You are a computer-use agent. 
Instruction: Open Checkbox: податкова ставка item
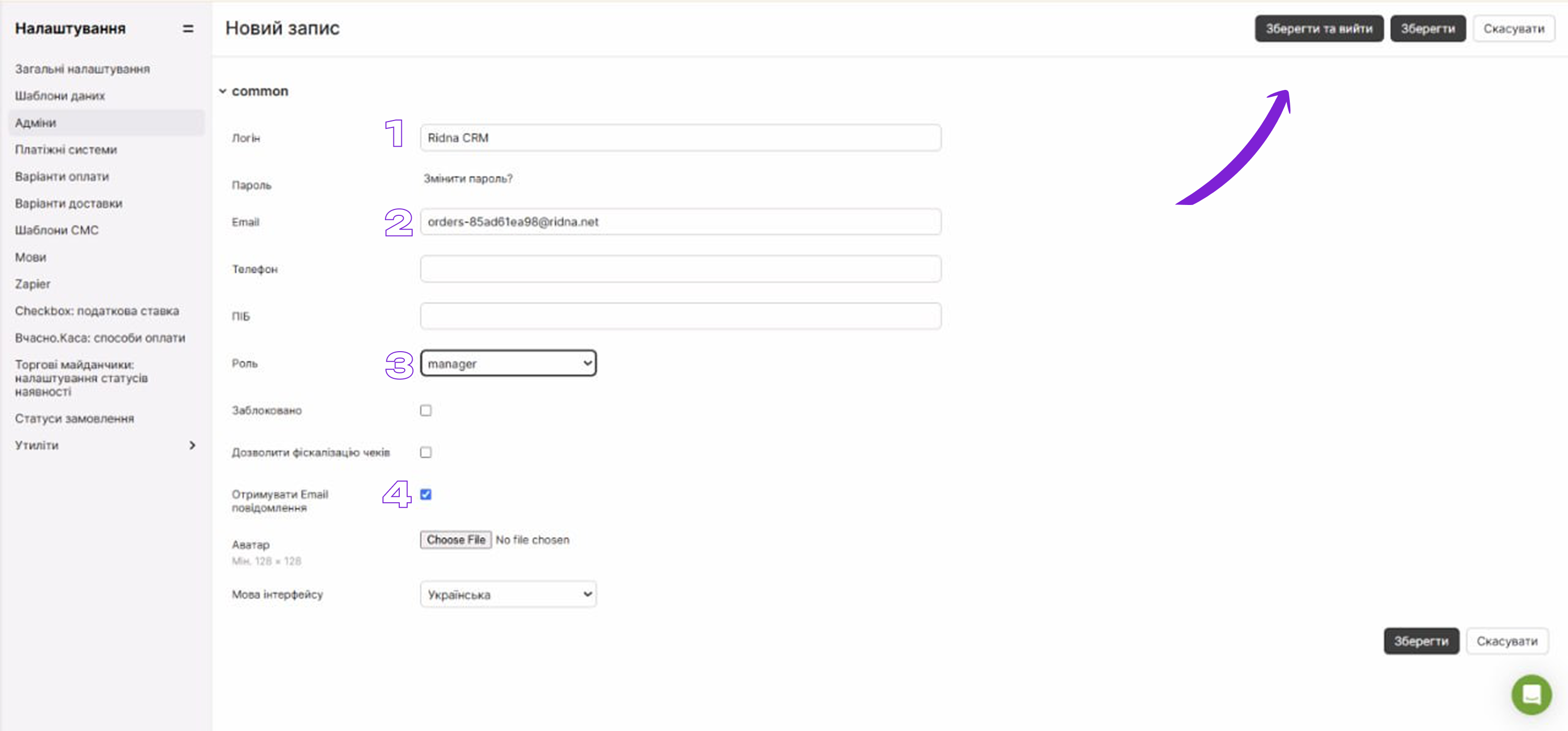point(97,311)
